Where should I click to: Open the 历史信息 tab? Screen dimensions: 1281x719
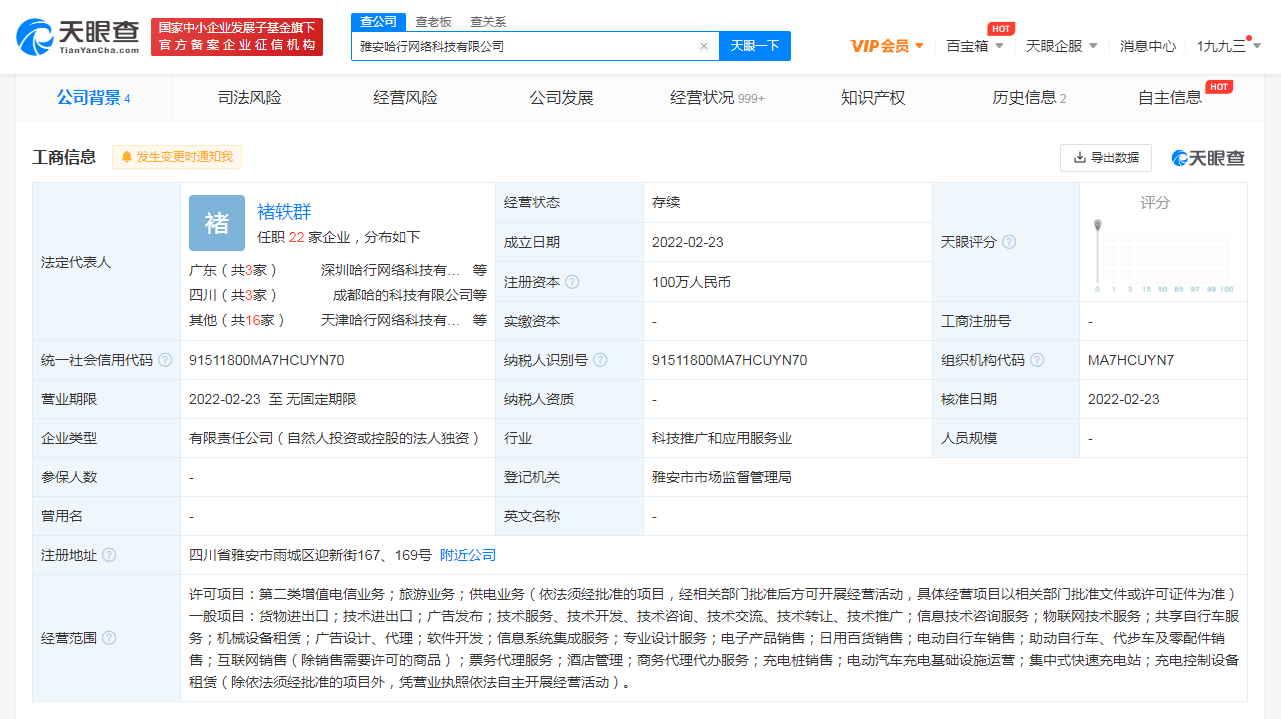pyautogui.click(x=1029, y=98)
